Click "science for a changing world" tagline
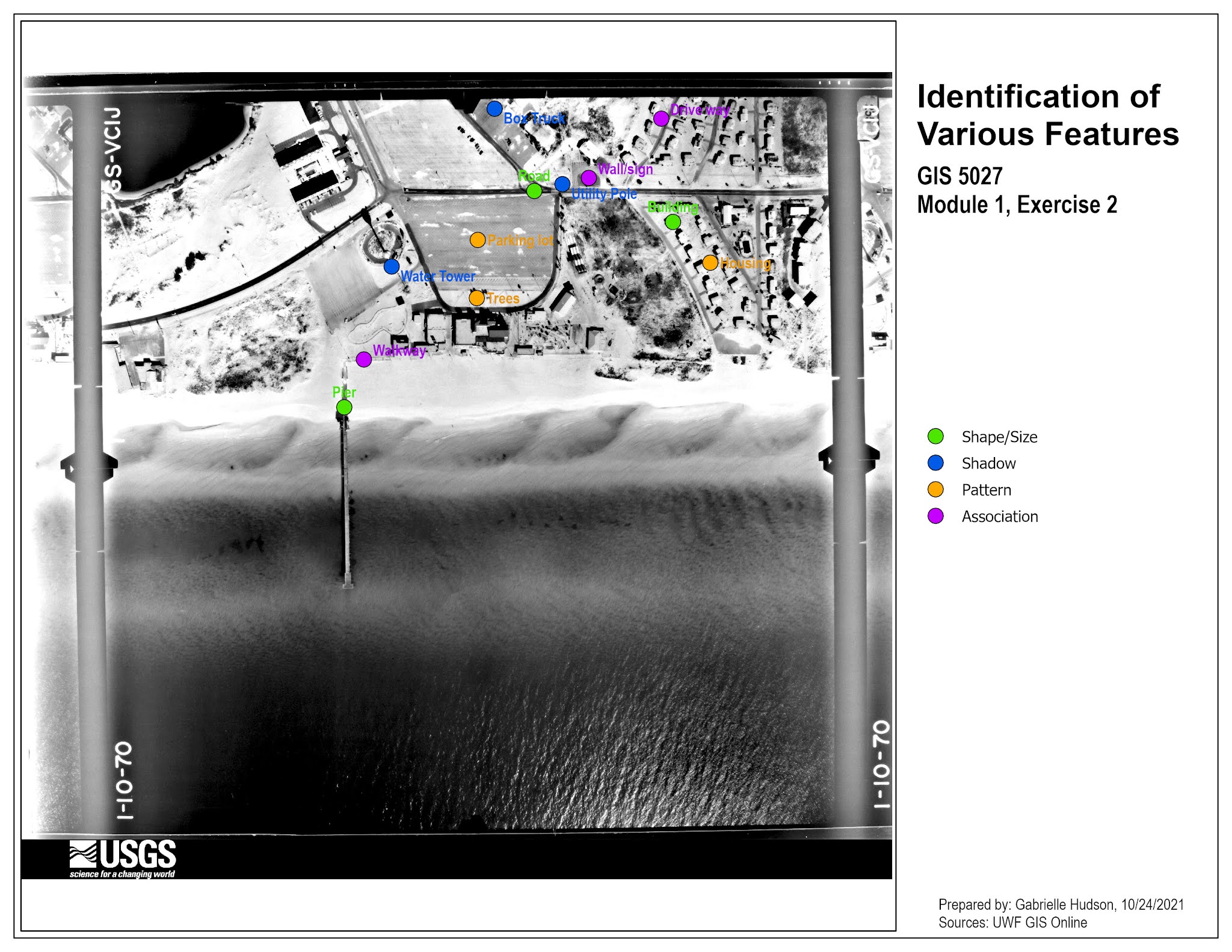 [122, 874]
